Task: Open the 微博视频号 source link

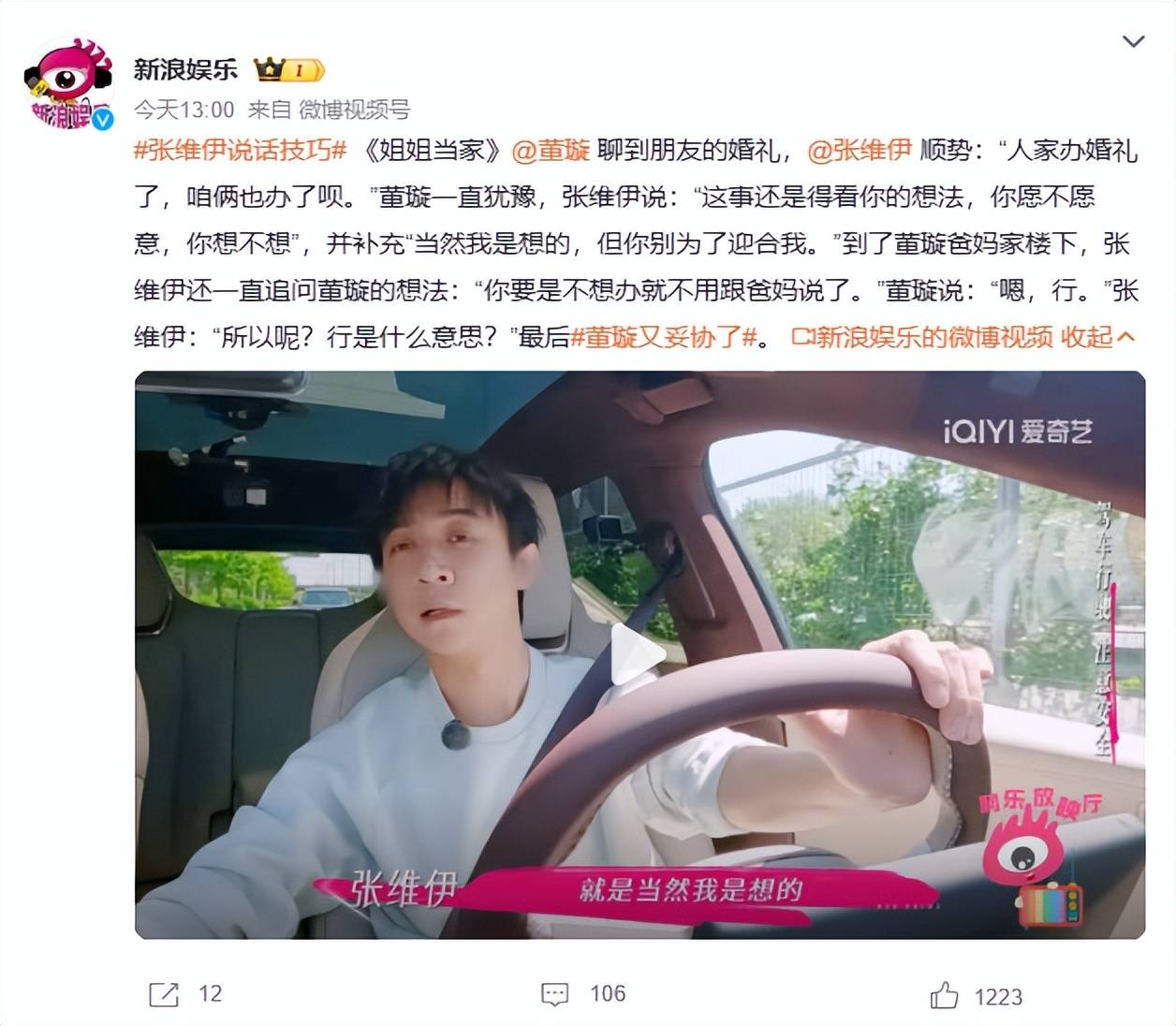Action: pos(354,110)
